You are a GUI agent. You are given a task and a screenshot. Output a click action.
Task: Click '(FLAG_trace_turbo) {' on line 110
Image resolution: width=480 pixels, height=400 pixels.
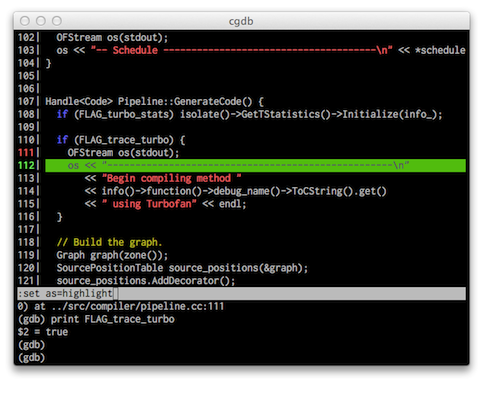[129, 140]
